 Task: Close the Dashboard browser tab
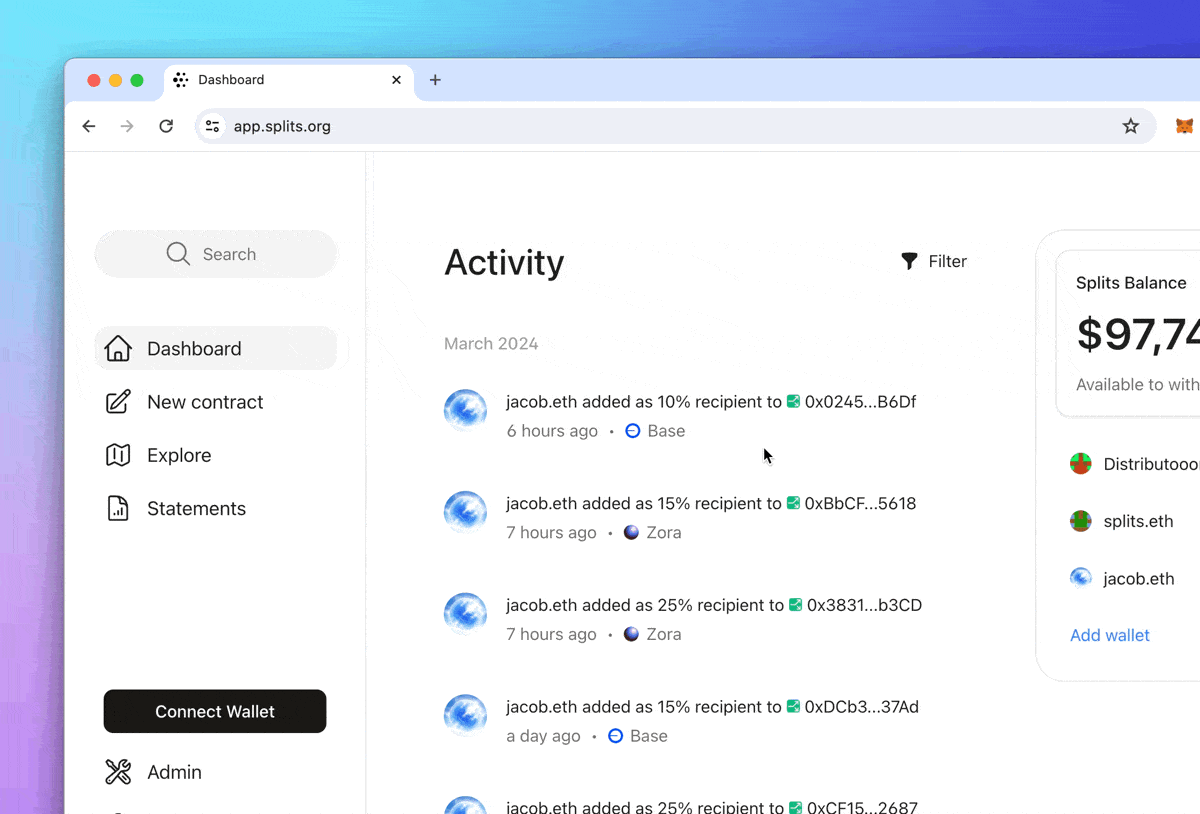[x=396, y=80]
